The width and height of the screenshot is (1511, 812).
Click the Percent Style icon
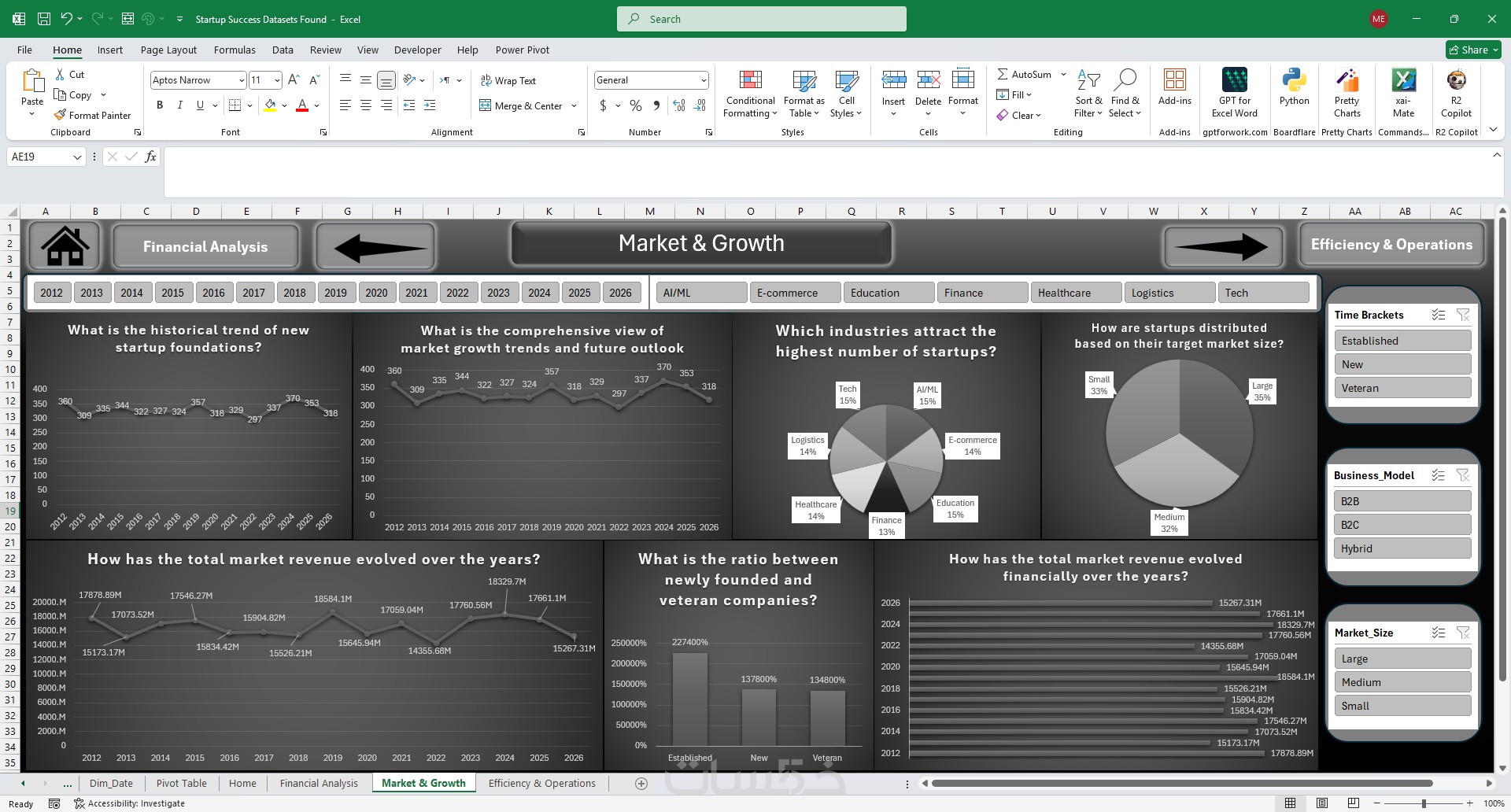636,105
